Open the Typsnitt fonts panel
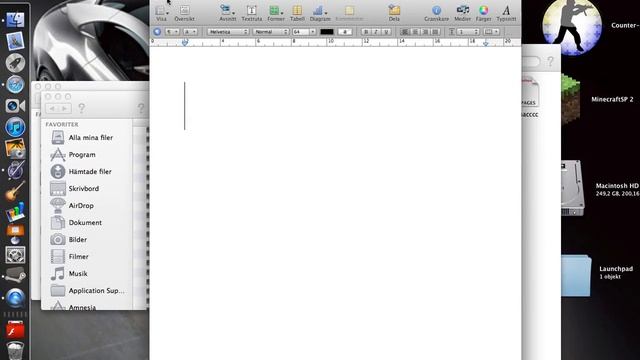Screen dimensions: 640x360 pyautogui.click(x=506, y=13)
